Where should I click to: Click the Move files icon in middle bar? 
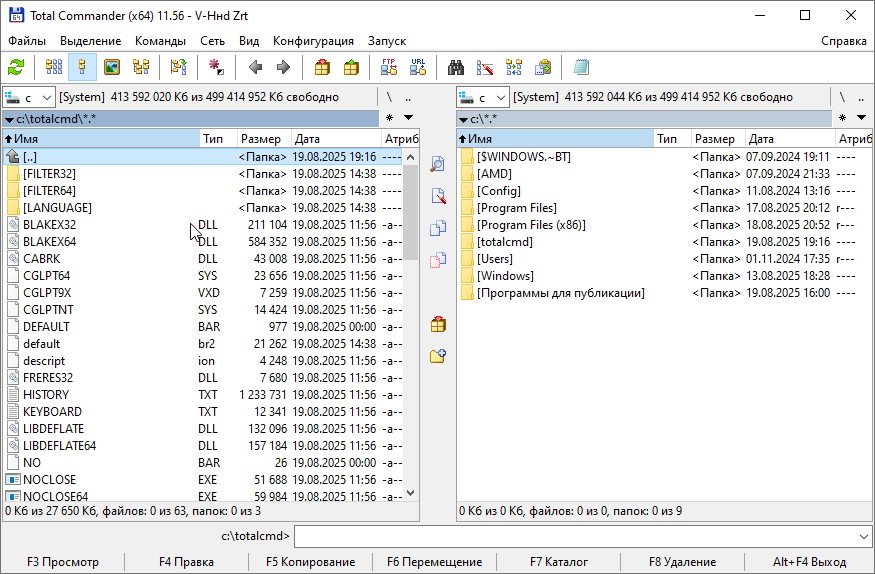tap(438, 261)
